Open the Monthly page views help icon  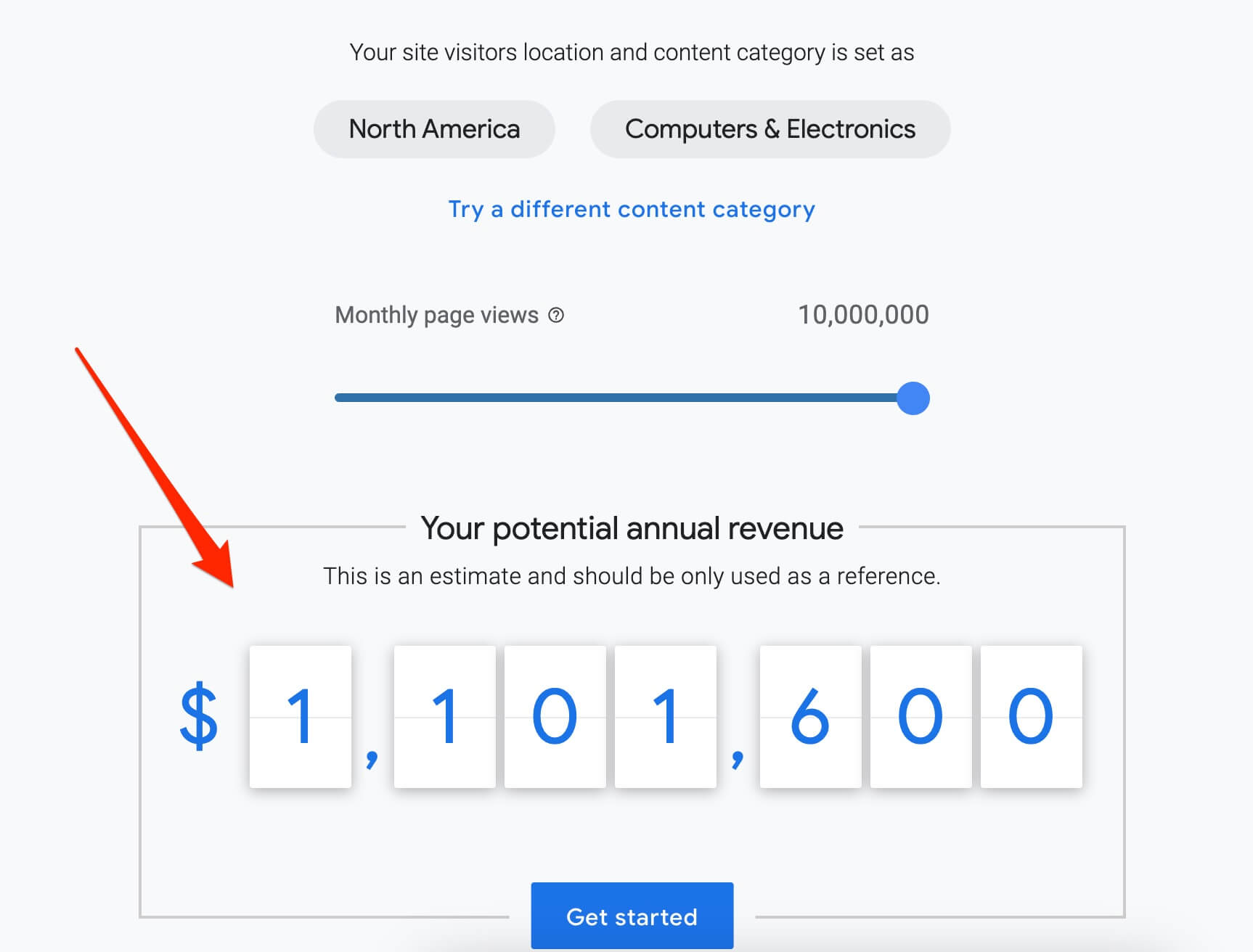click(x=556, y=316)
